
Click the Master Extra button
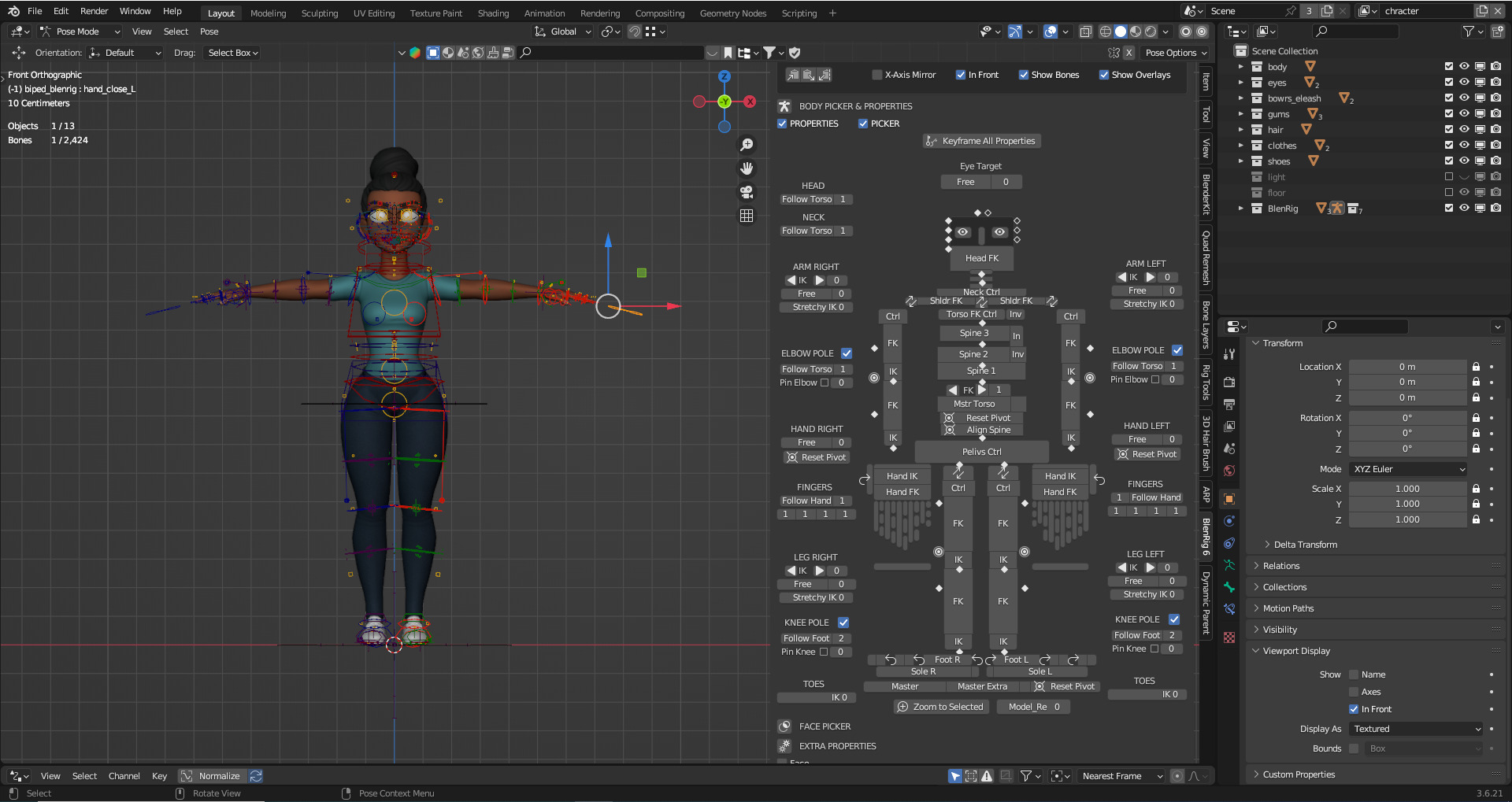point(982,686)
